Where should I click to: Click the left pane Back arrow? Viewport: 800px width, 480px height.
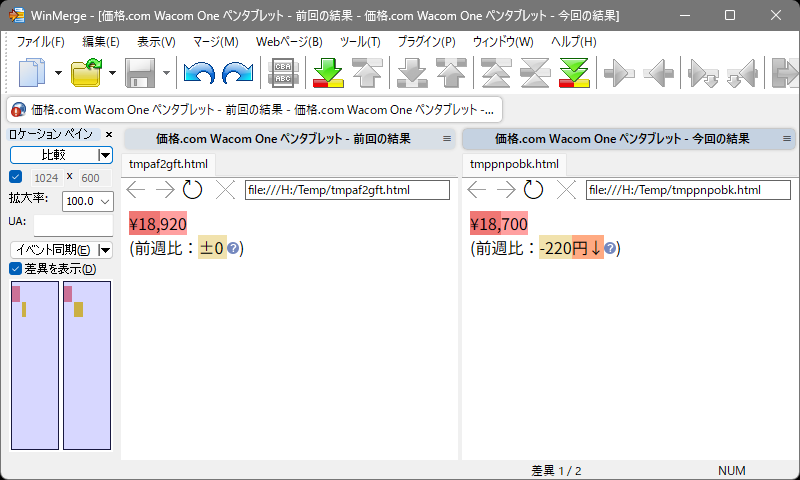pyautogui.click(x=135, y=190)
